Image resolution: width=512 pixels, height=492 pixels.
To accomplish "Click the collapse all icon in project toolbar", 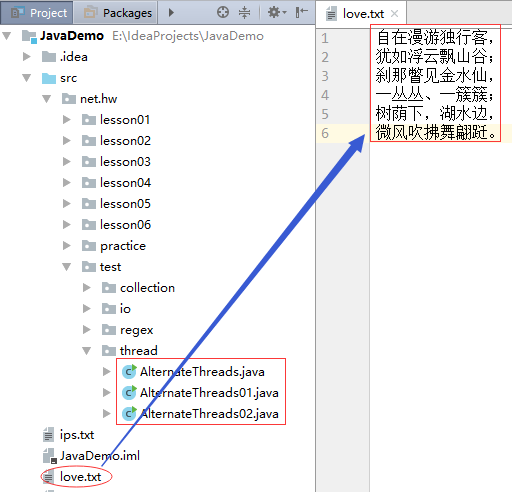I will 244,12.
